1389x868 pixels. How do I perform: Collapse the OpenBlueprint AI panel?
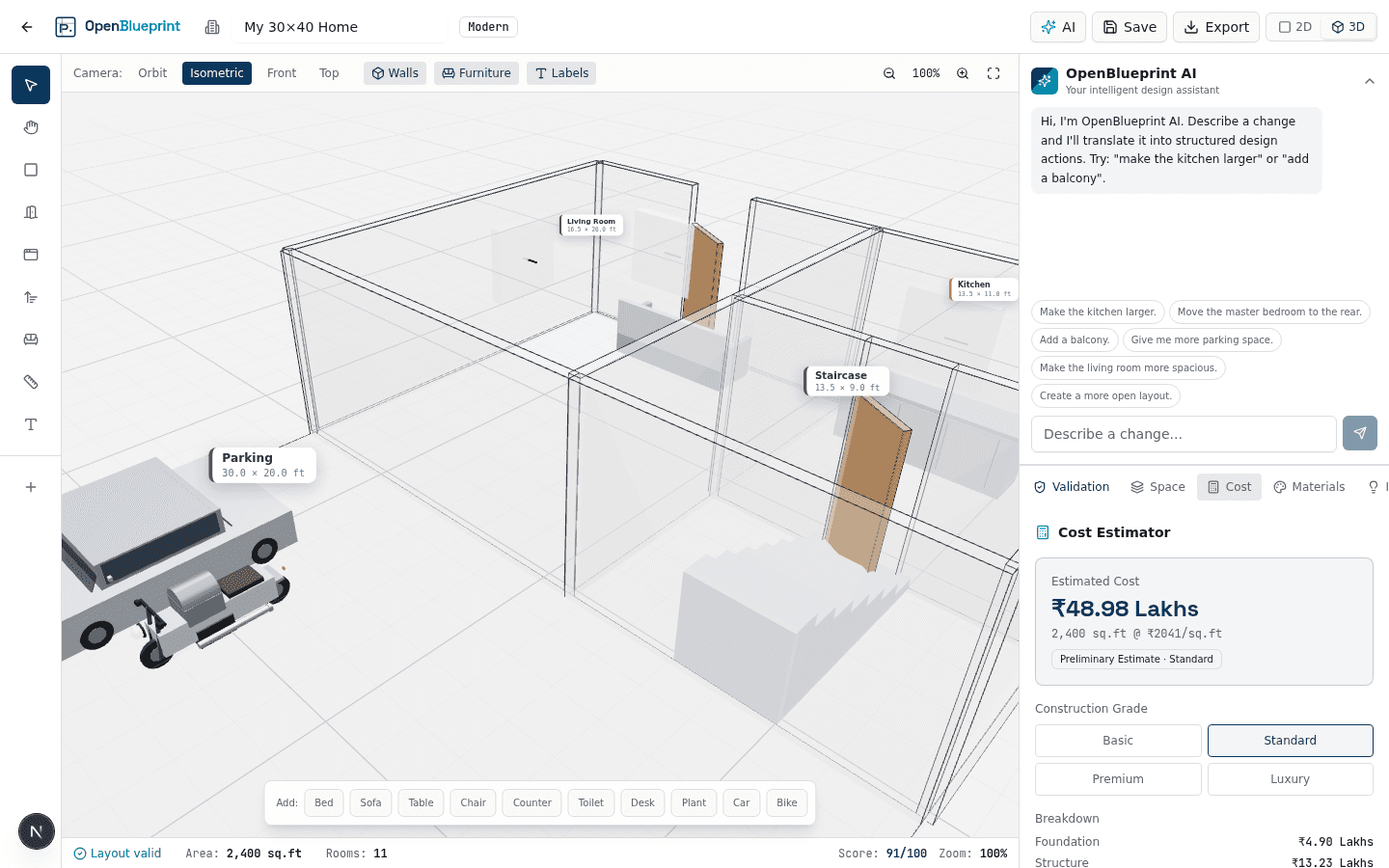tap(1370, 81)
